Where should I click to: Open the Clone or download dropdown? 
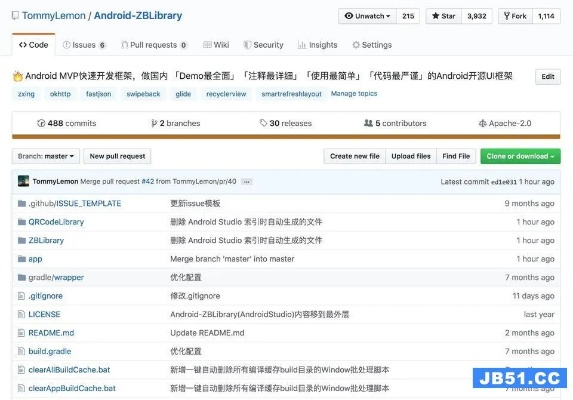[x=520, y=156]
